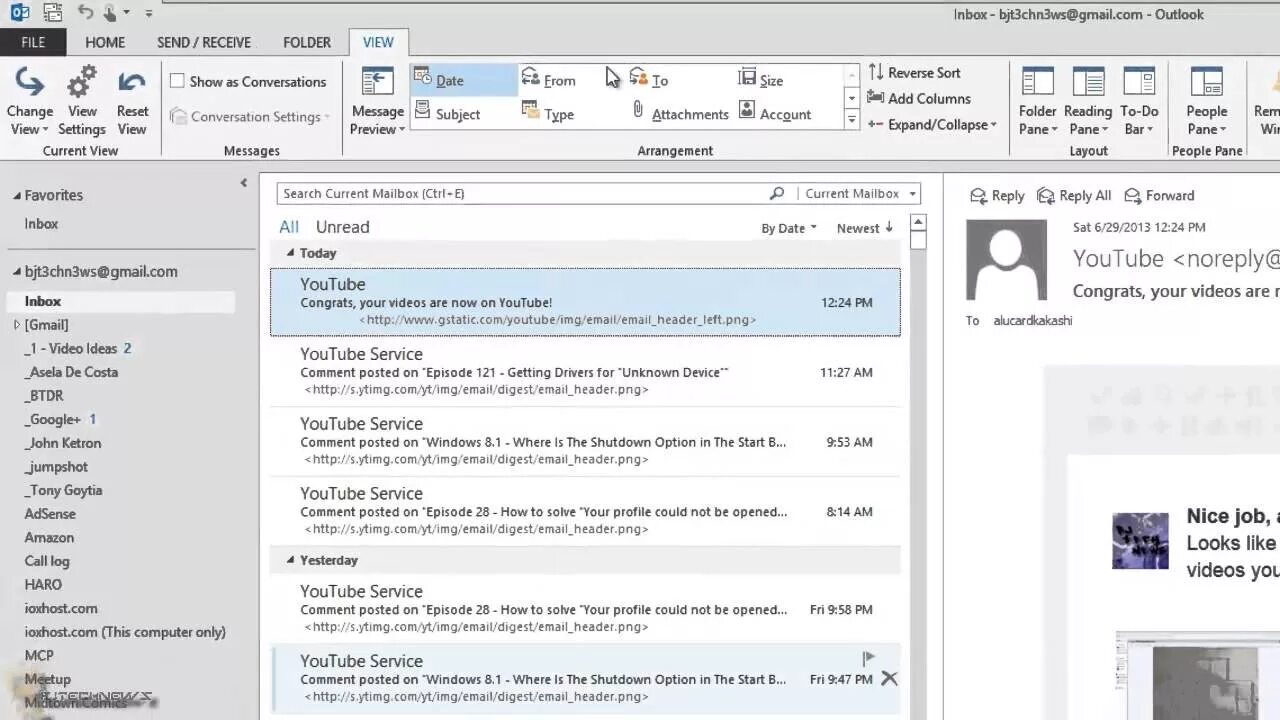Arrange messages by From
The width and height of the screenshot is (1280, 720).
548,80
